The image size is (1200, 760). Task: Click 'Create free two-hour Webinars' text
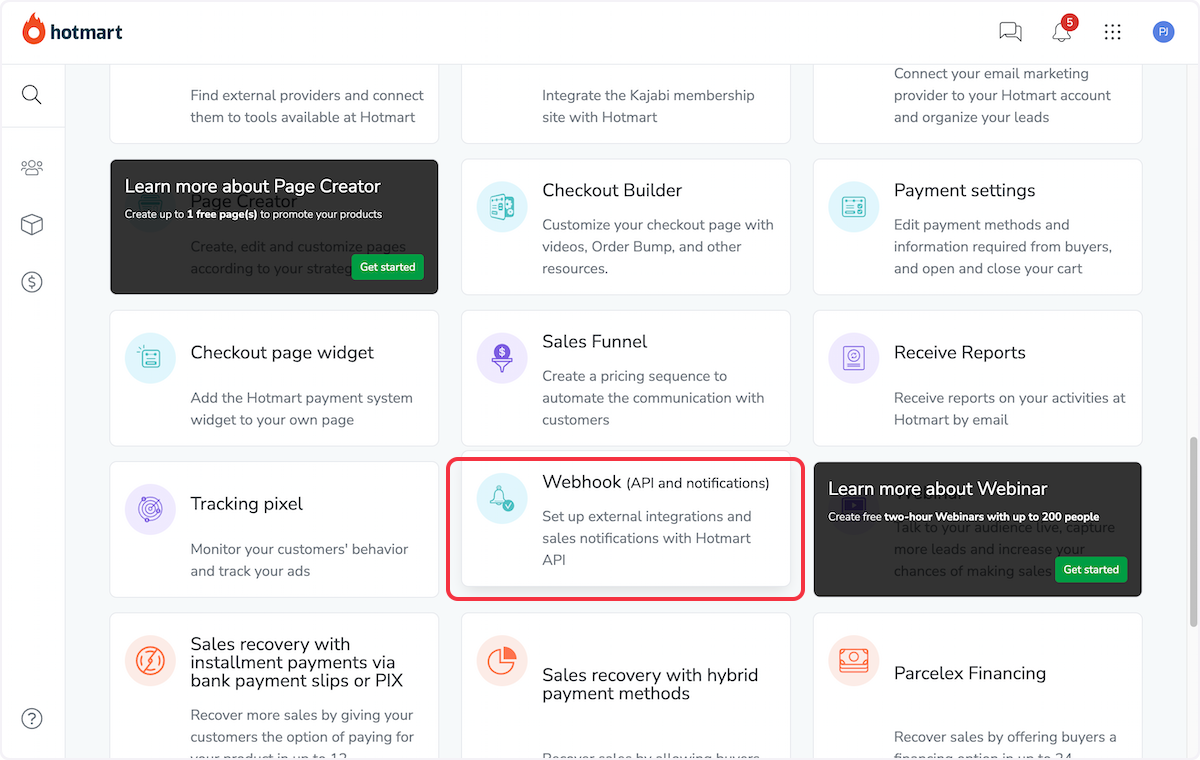[x=963, y=517]
